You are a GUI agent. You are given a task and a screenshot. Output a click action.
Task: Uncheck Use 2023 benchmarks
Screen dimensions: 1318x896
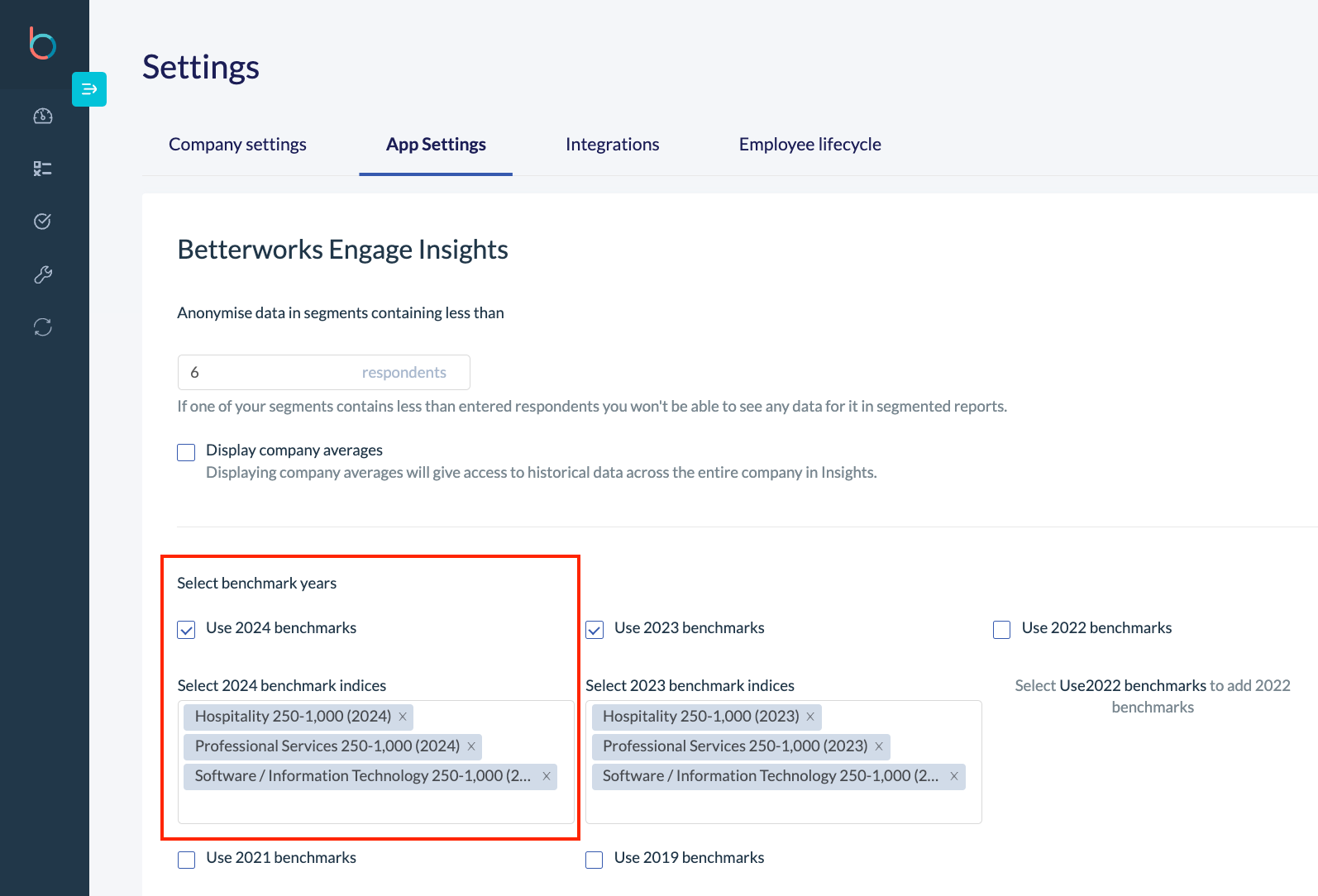click(595, 630)
